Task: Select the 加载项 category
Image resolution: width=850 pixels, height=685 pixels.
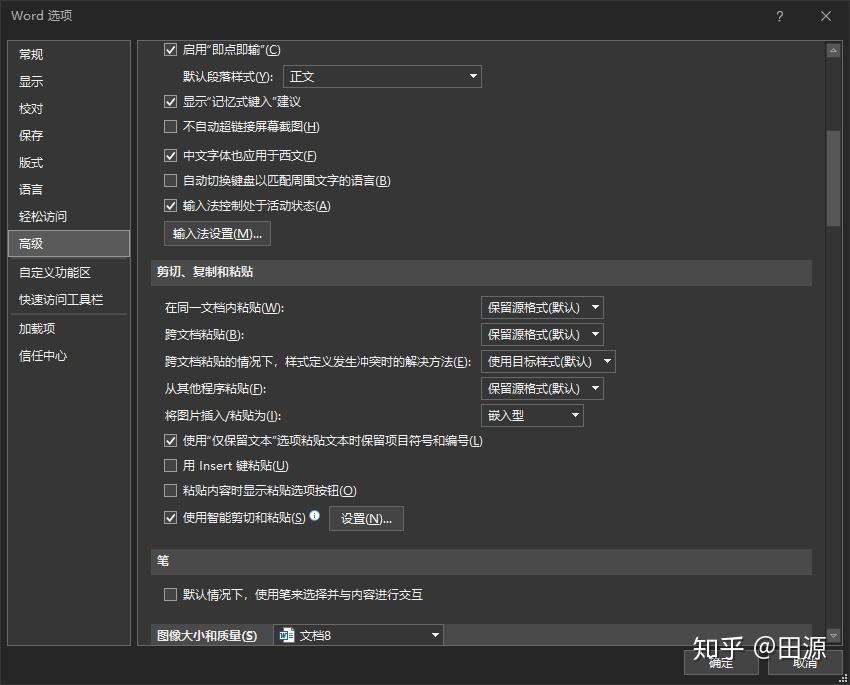Action: click(x=69, y=328)
